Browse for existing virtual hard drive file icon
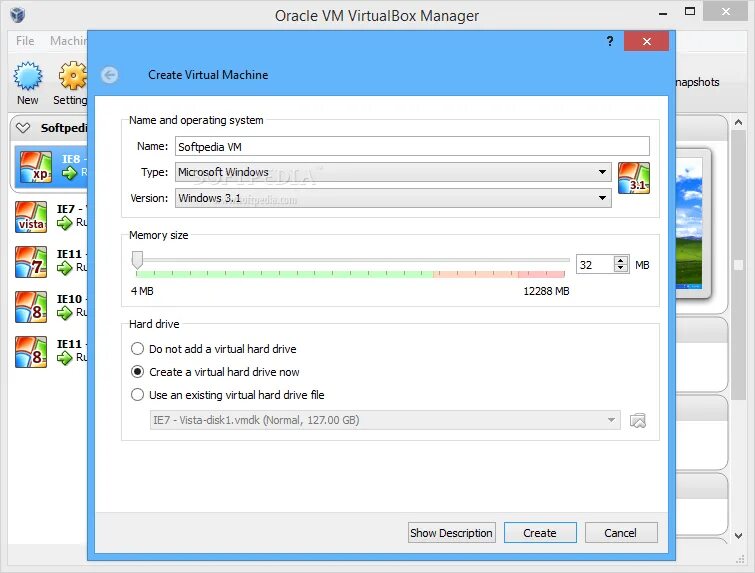This screenshot has width=755, height=573. (x=638, y=420)
